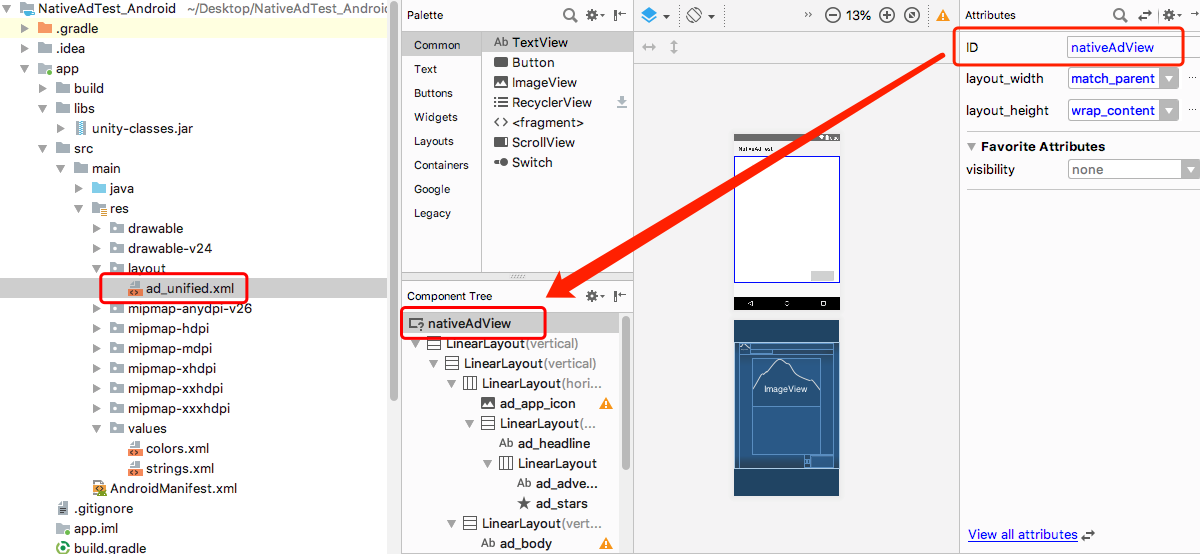Image resolution: width=1200 pixels, height=554 pixels.
Task: Expand the mipmap-hdpi folder
Action: point(97,328)
